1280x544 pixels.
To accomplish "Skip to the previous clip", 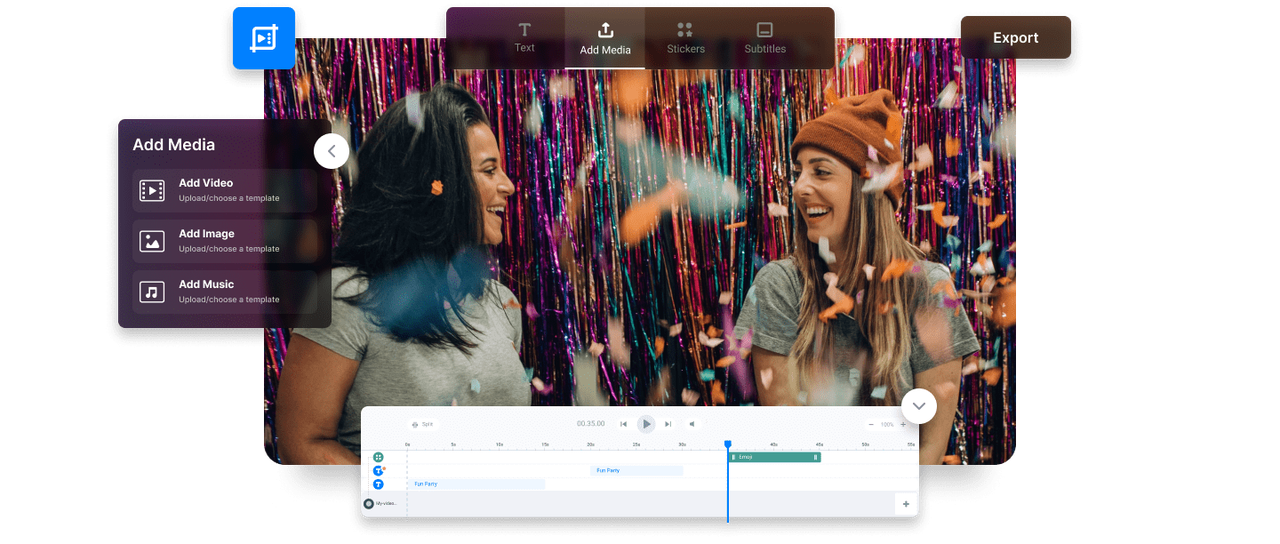I will click(624, 424).
